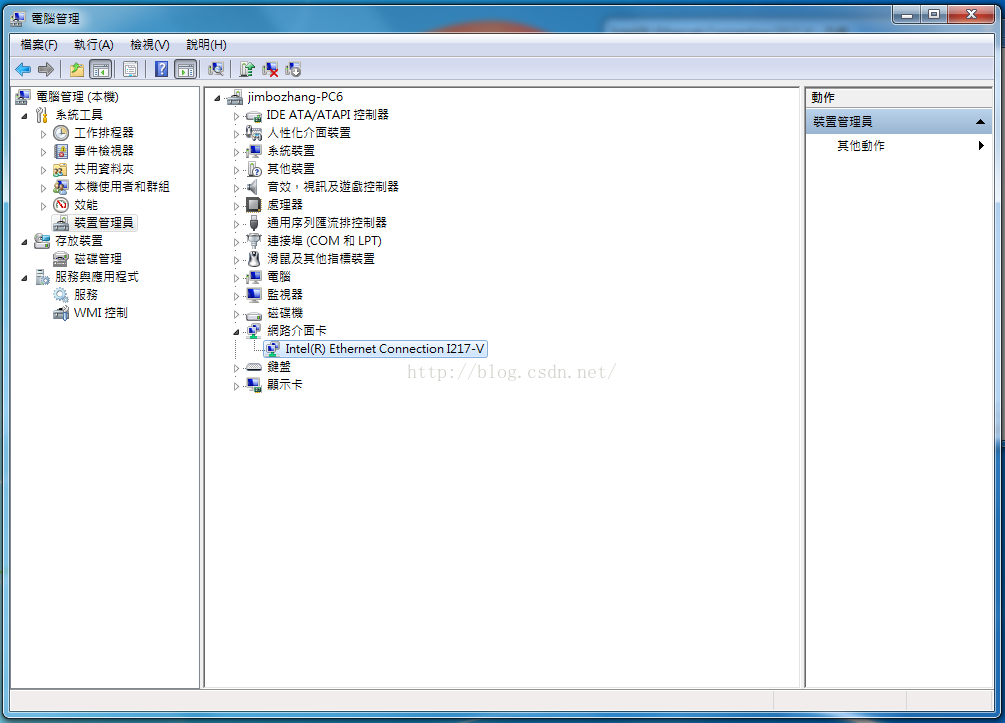
Task: Collapse the jimbozhang-PC6 computer node
Action: 217,98
